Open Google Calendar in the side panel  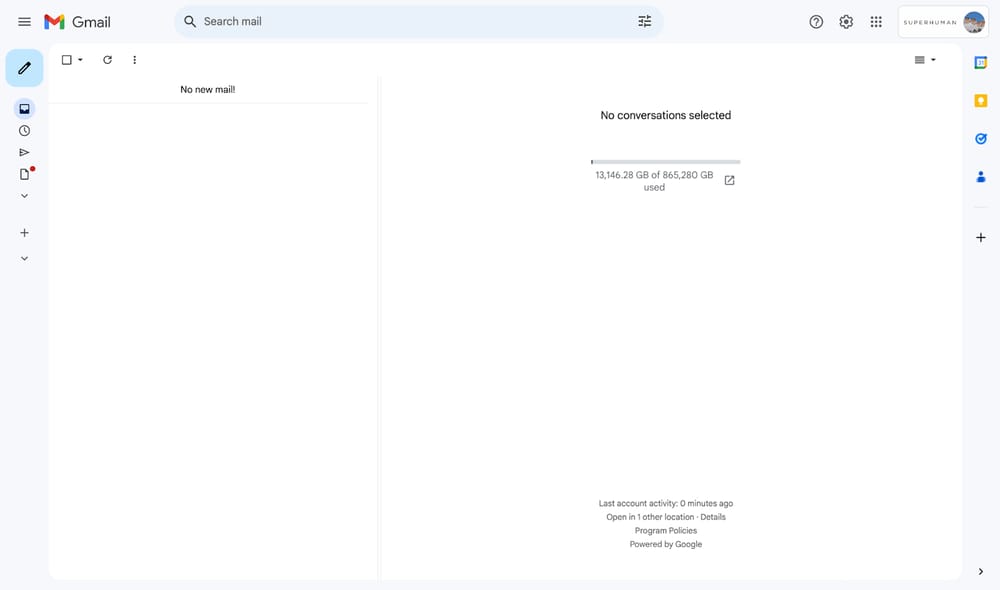[981, 61]
